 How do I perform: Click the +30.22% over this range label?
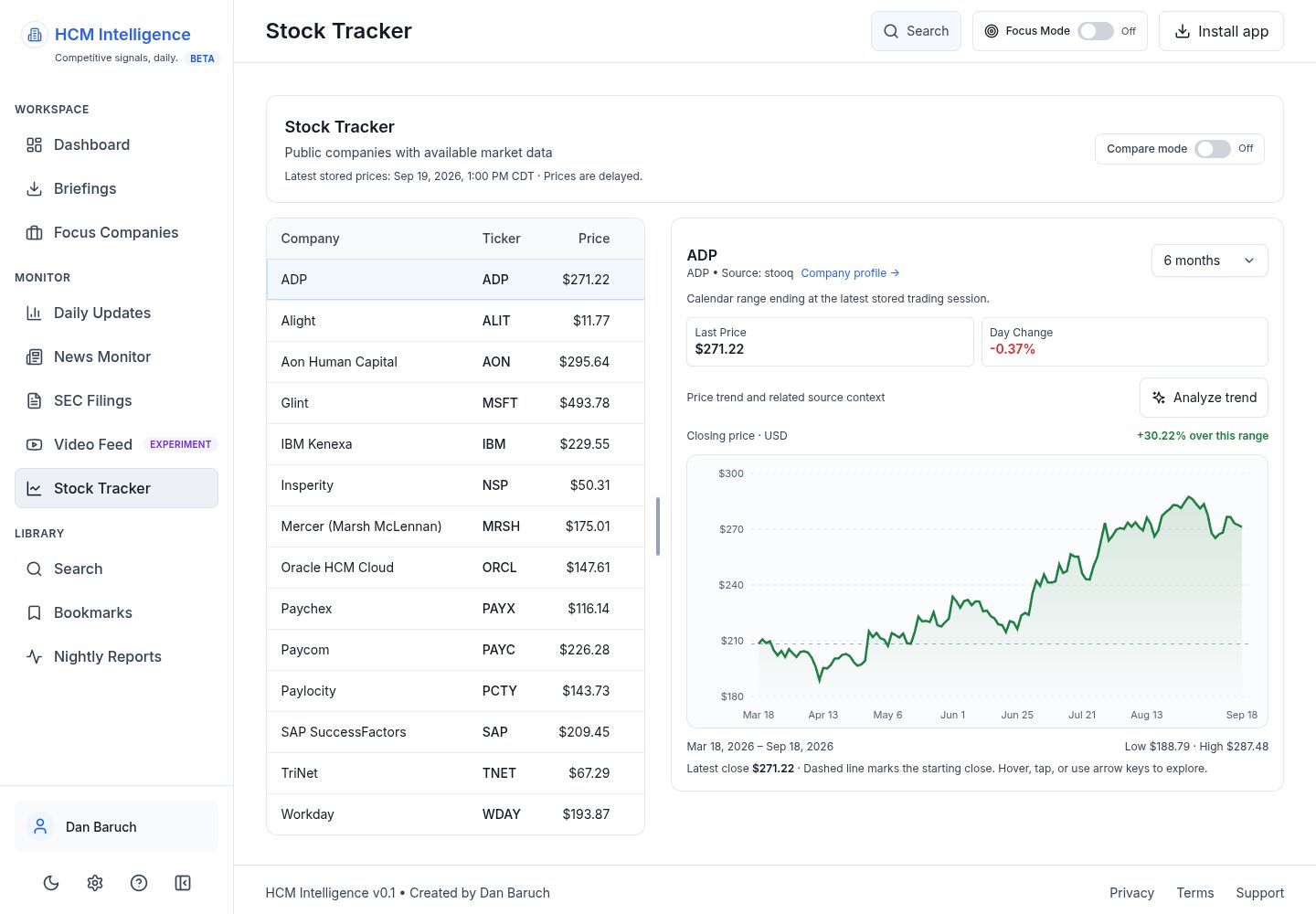[x=1202, y=436]
